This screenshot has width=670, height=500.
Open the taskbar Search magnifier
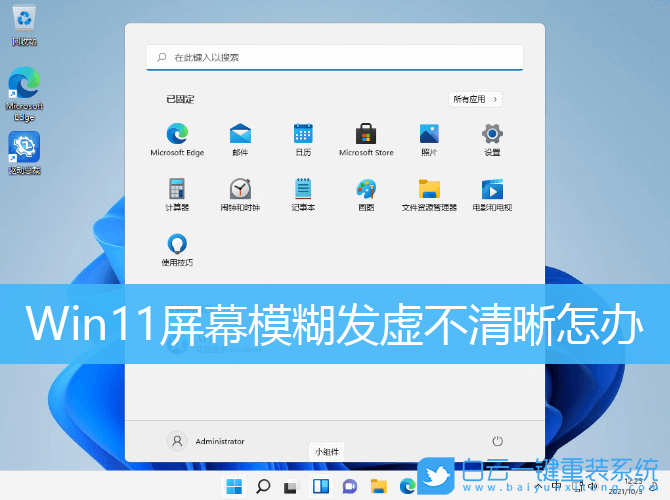[x=263, y=486]
